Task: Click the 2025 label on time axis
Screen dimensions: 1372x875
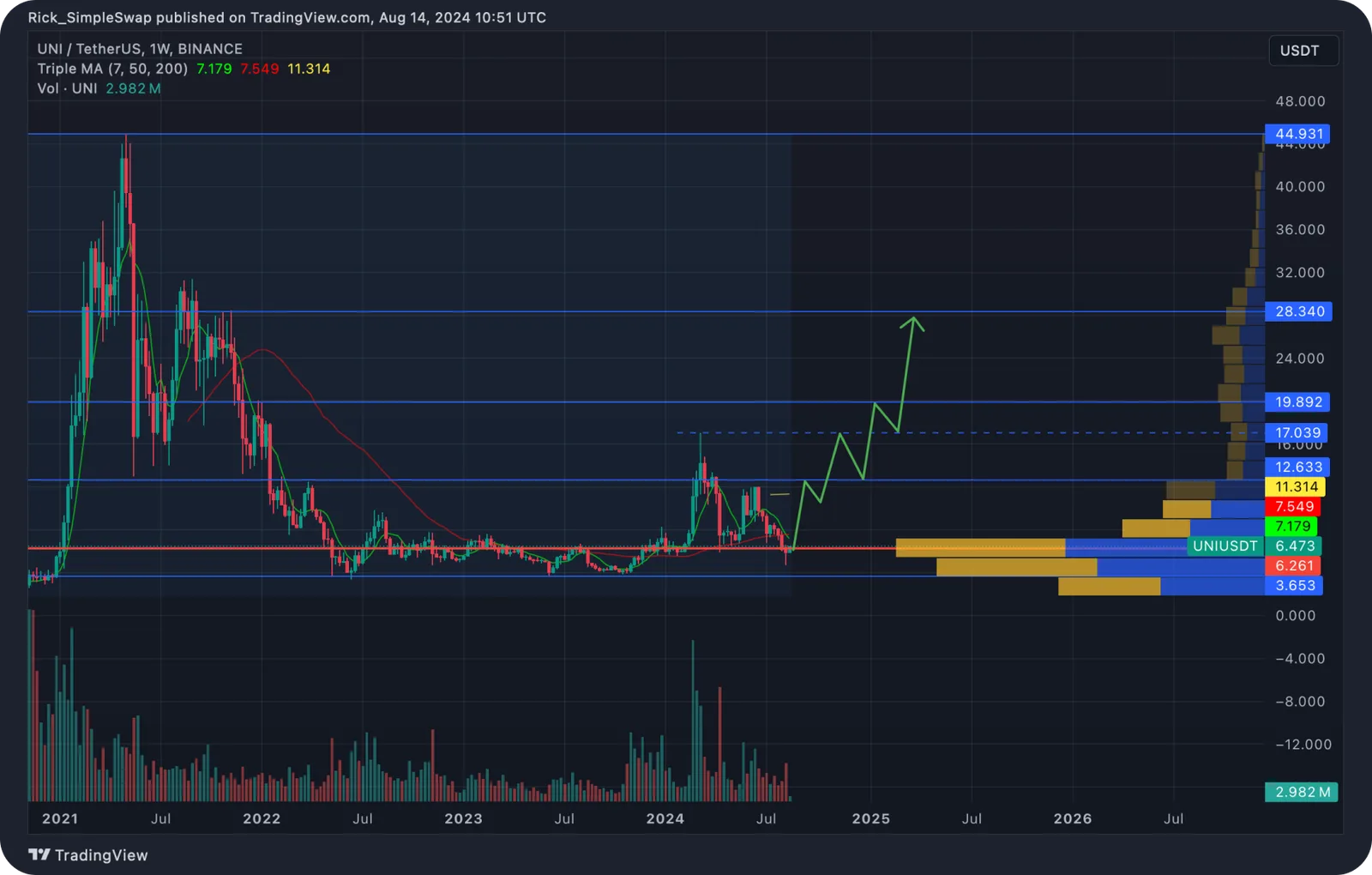Action: pos(871,818)
